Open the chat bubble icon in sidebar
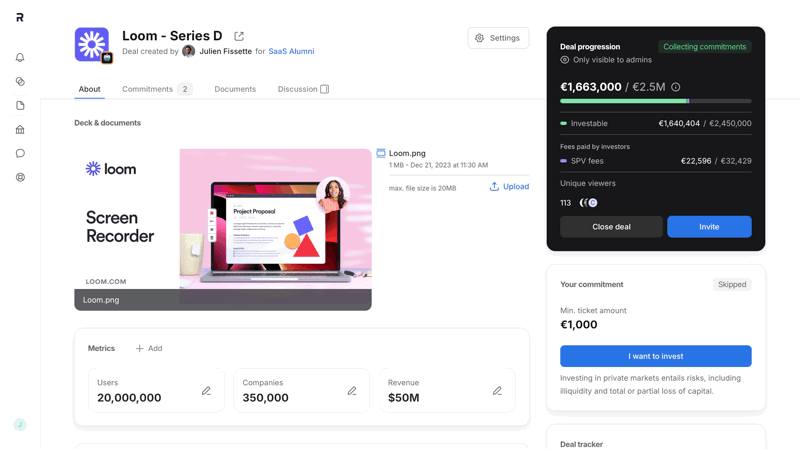This screenshot has width=800, height=449. [20, 154]
